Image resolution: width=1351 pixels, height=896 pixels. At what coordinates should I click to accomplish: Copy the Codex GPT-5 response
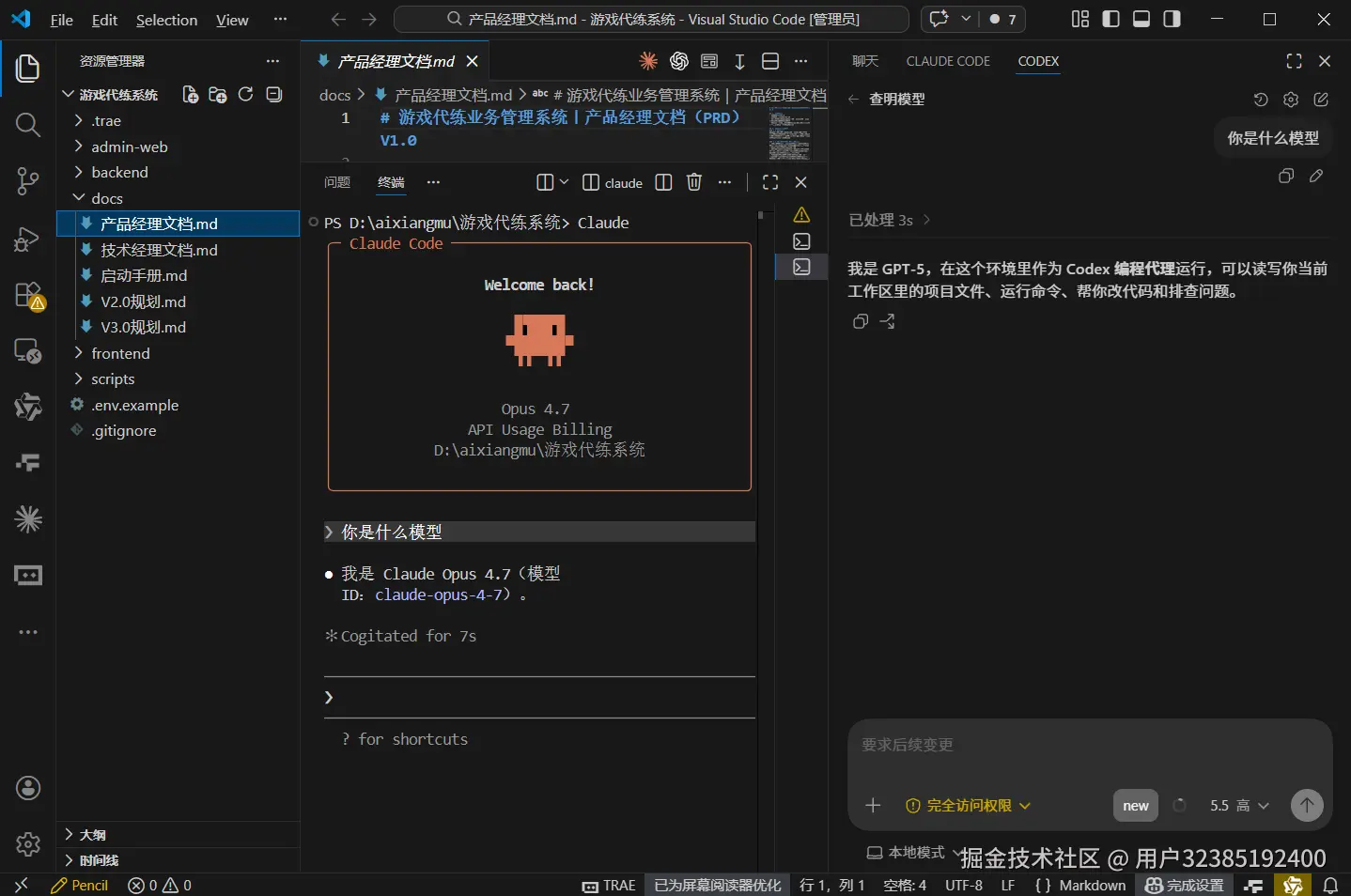click(860, 322)
